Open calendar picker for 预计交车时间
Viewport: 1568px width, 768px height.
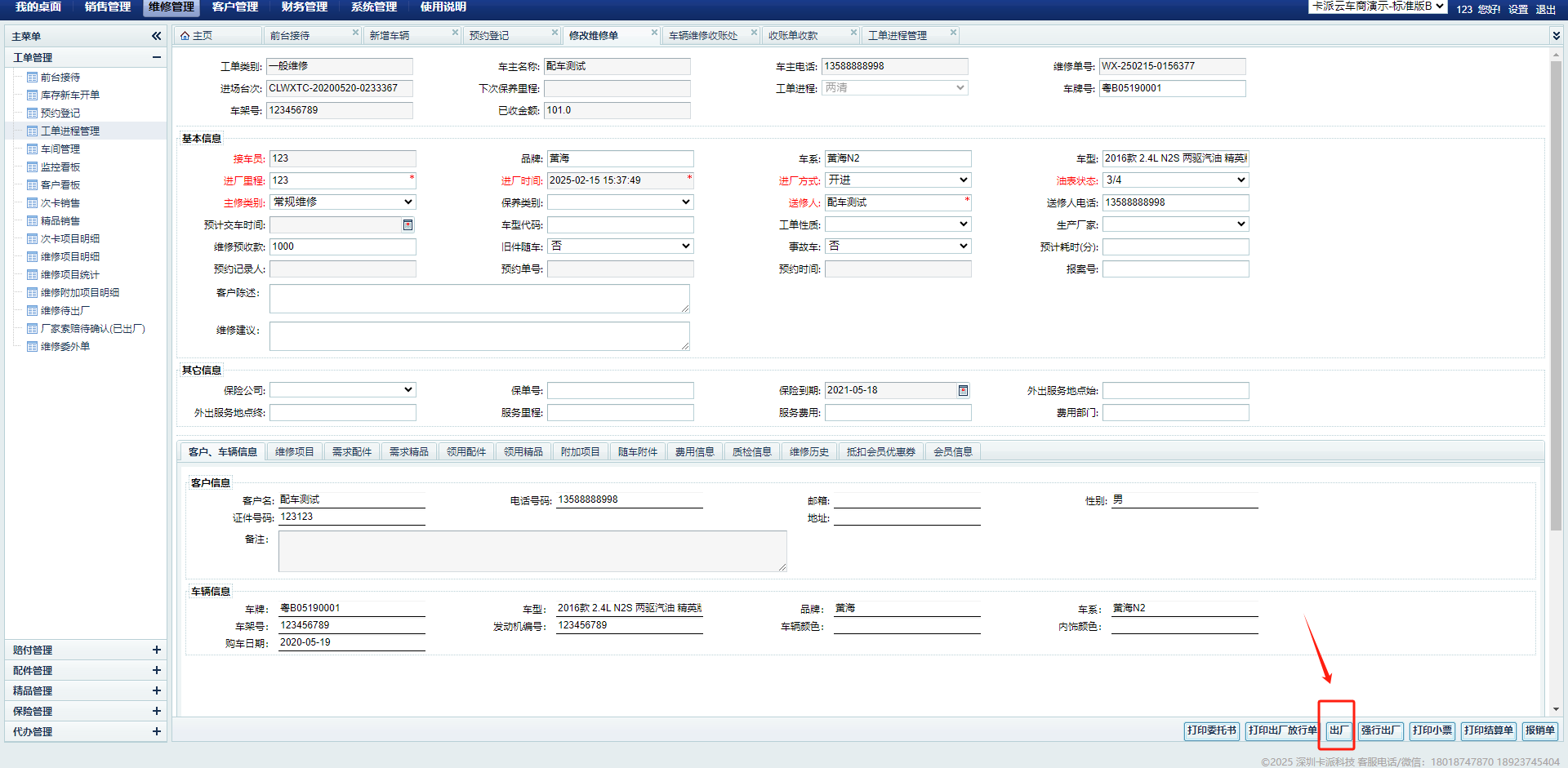pyautogui.click(x=408, y=224)
